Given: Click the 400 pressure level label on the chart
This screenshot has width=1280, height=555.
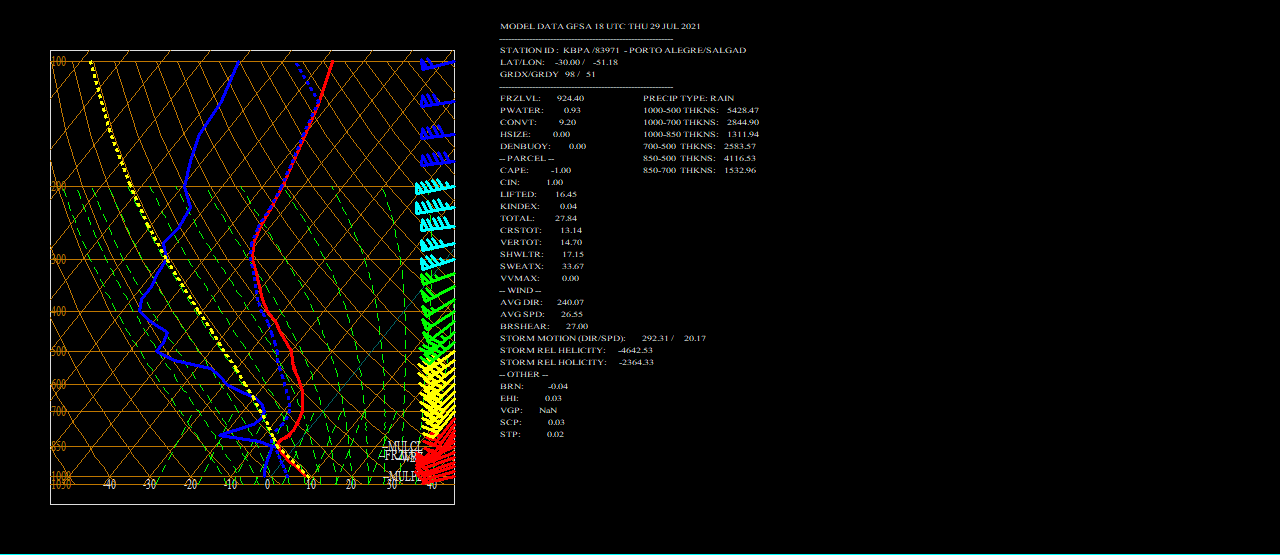Looking at the screenshot, I should click(59, 312).
